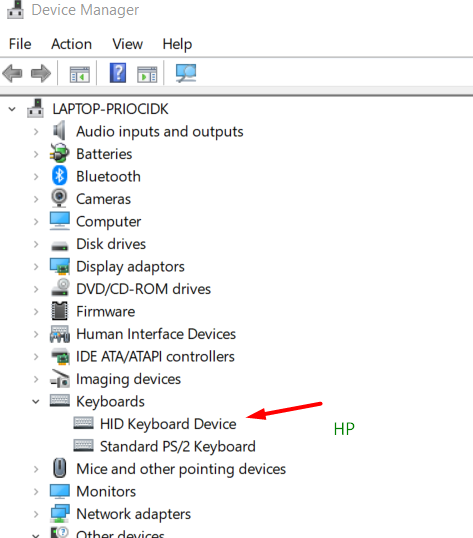Select the Network adapters item
Image resolution: width=473 pixels, height=538 pixels.
tap(133, 514)
